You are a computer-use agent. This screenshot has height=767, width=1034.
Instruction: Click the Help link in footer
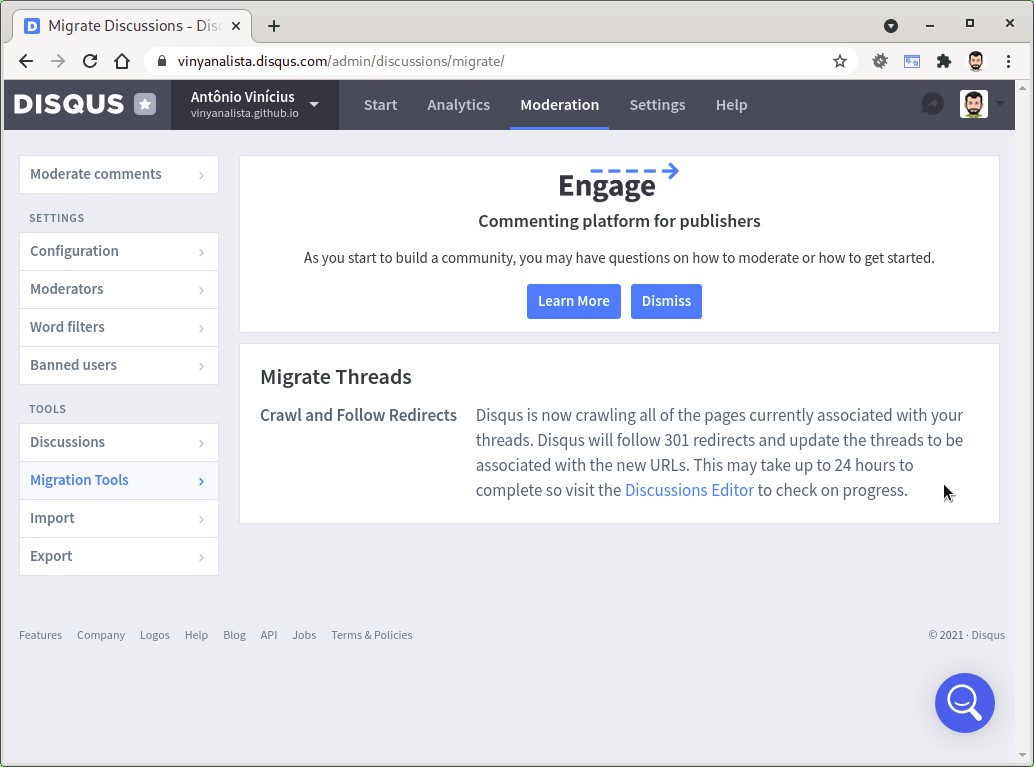[196, 635]
